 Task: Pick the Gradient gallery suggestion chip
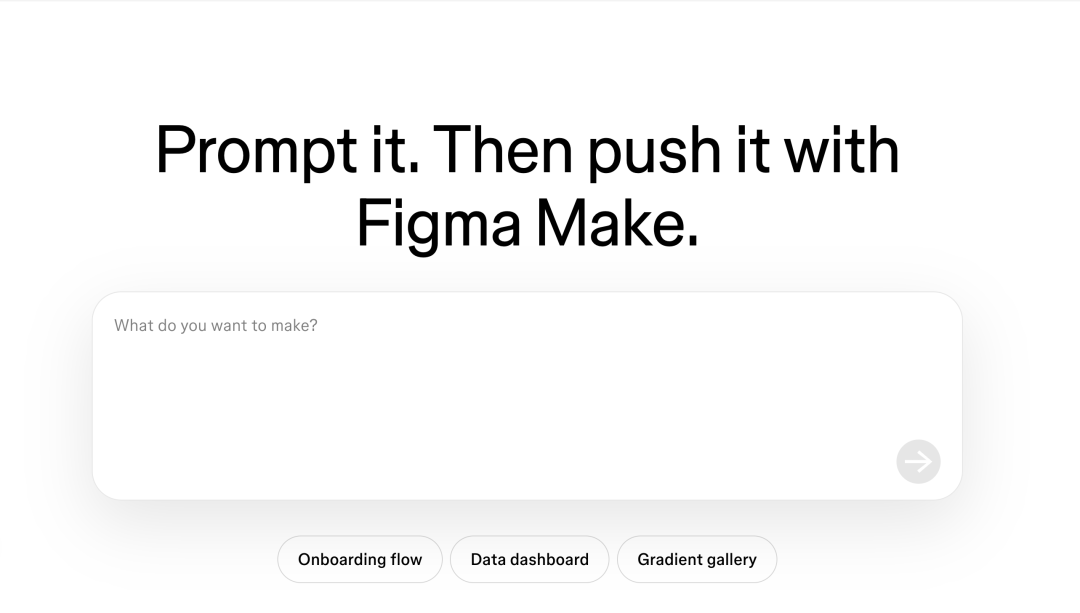(x=697, y=559)
